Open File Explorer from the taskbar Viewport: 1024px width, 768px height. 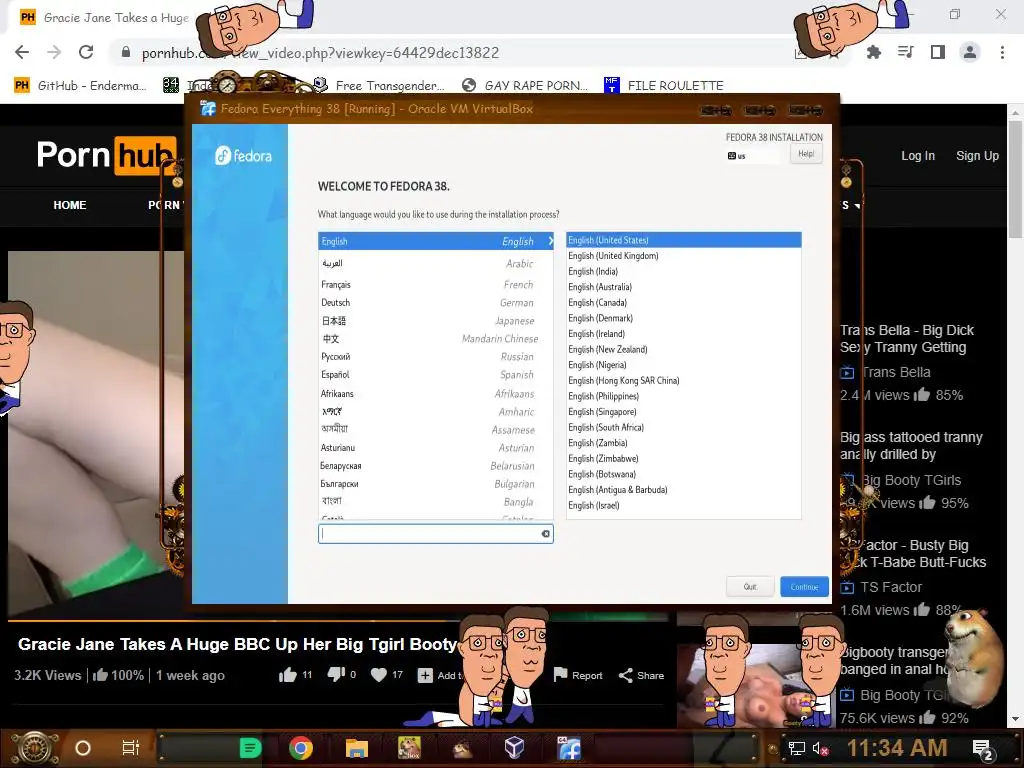tap(357, 748)
